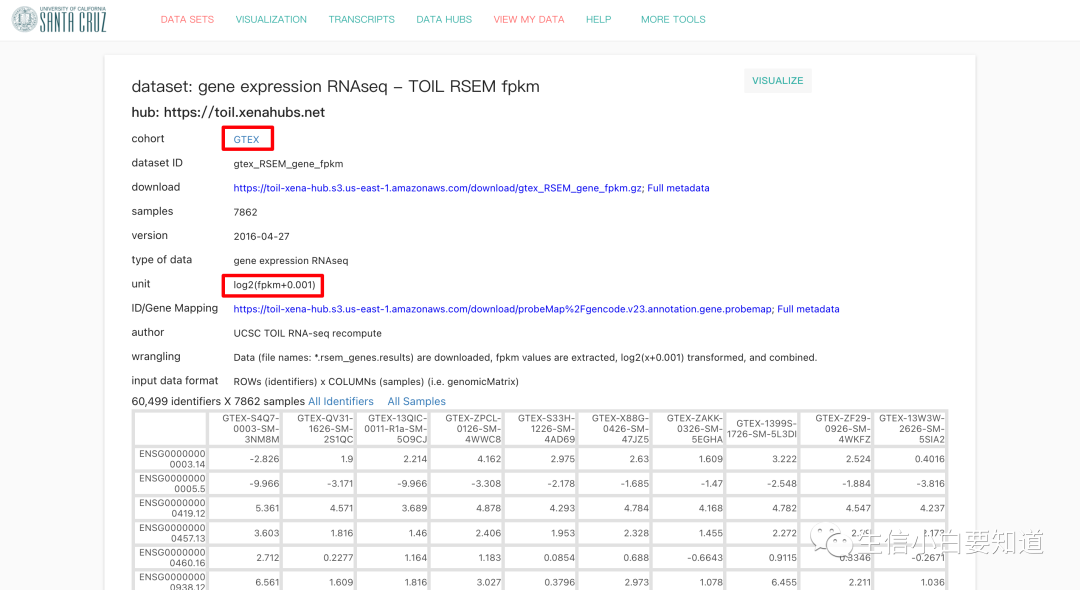The image size is (1080, 590).
Task: Click column header GTEX-1399S-1726-SM-5L3DI
Action: (x=762, y=428)
